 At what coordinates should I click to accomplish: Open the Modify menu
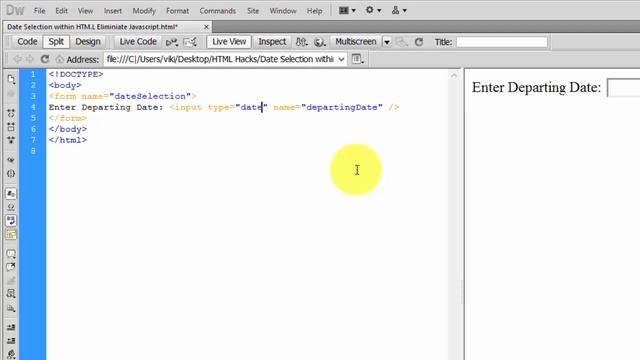[x=144, y=11]
